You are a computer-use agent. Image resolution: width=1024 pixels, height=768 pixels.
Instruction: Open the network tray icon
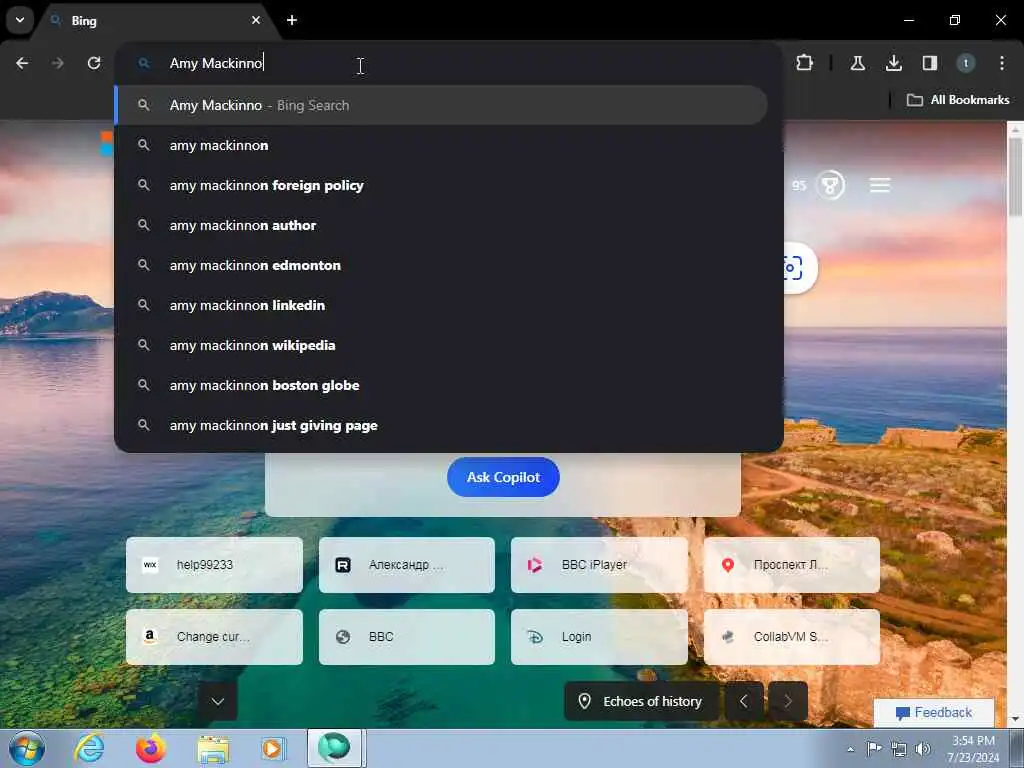click(x=899, y=749)
